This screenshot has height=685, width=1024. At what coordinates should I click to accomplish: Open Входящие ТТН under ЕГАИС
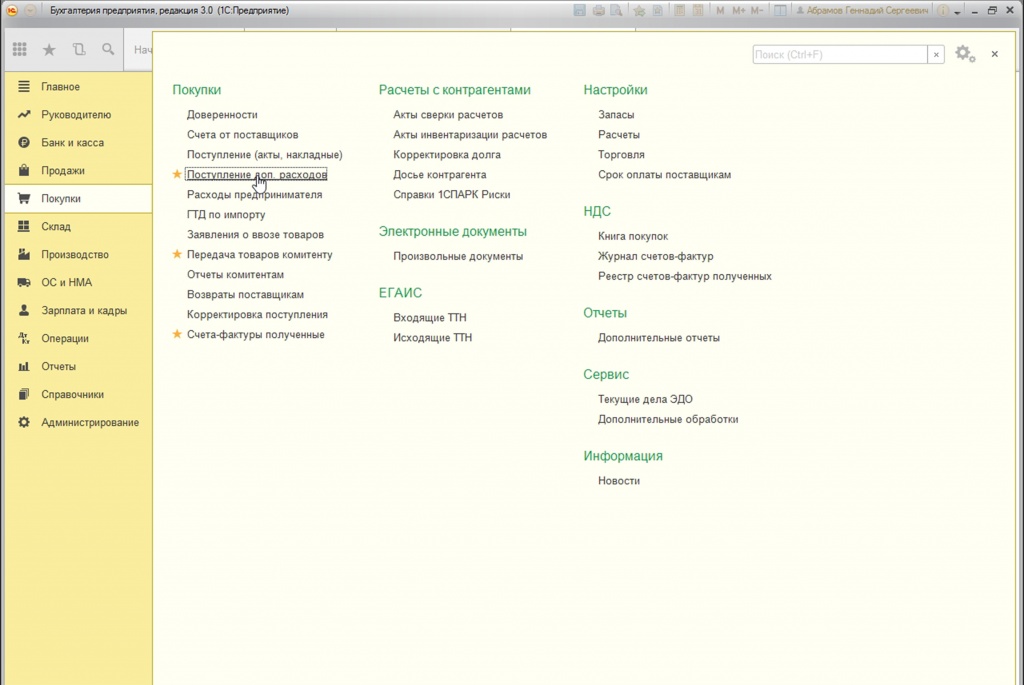430,317
